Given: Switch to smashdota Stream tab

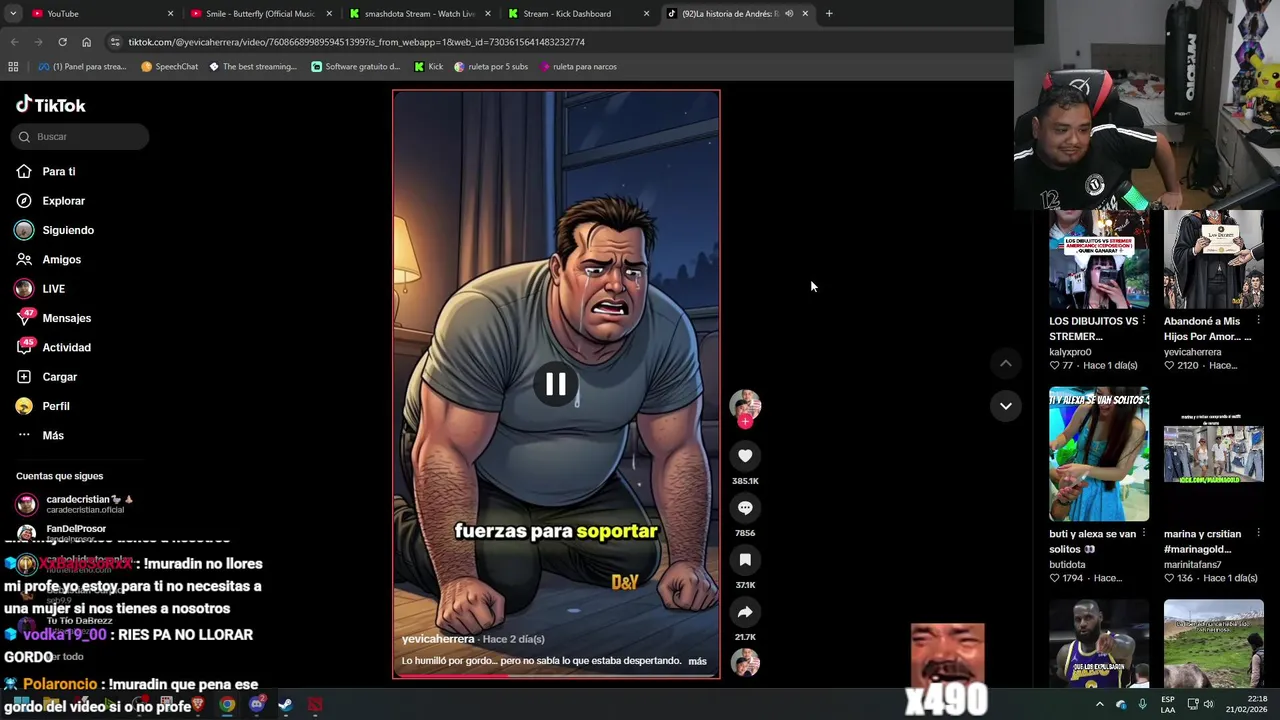Looking at the screenshot, I should (420, 14).
